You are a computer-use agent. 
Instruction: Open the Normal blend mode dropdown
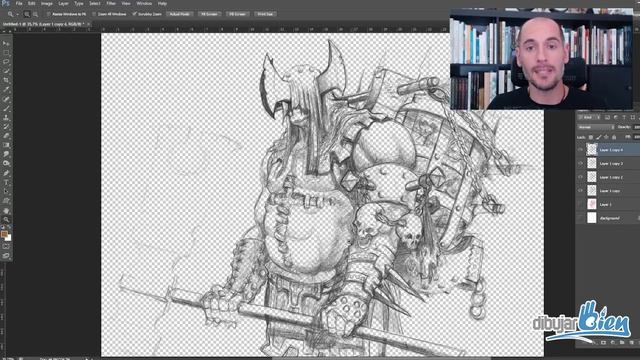coord(596,127)
